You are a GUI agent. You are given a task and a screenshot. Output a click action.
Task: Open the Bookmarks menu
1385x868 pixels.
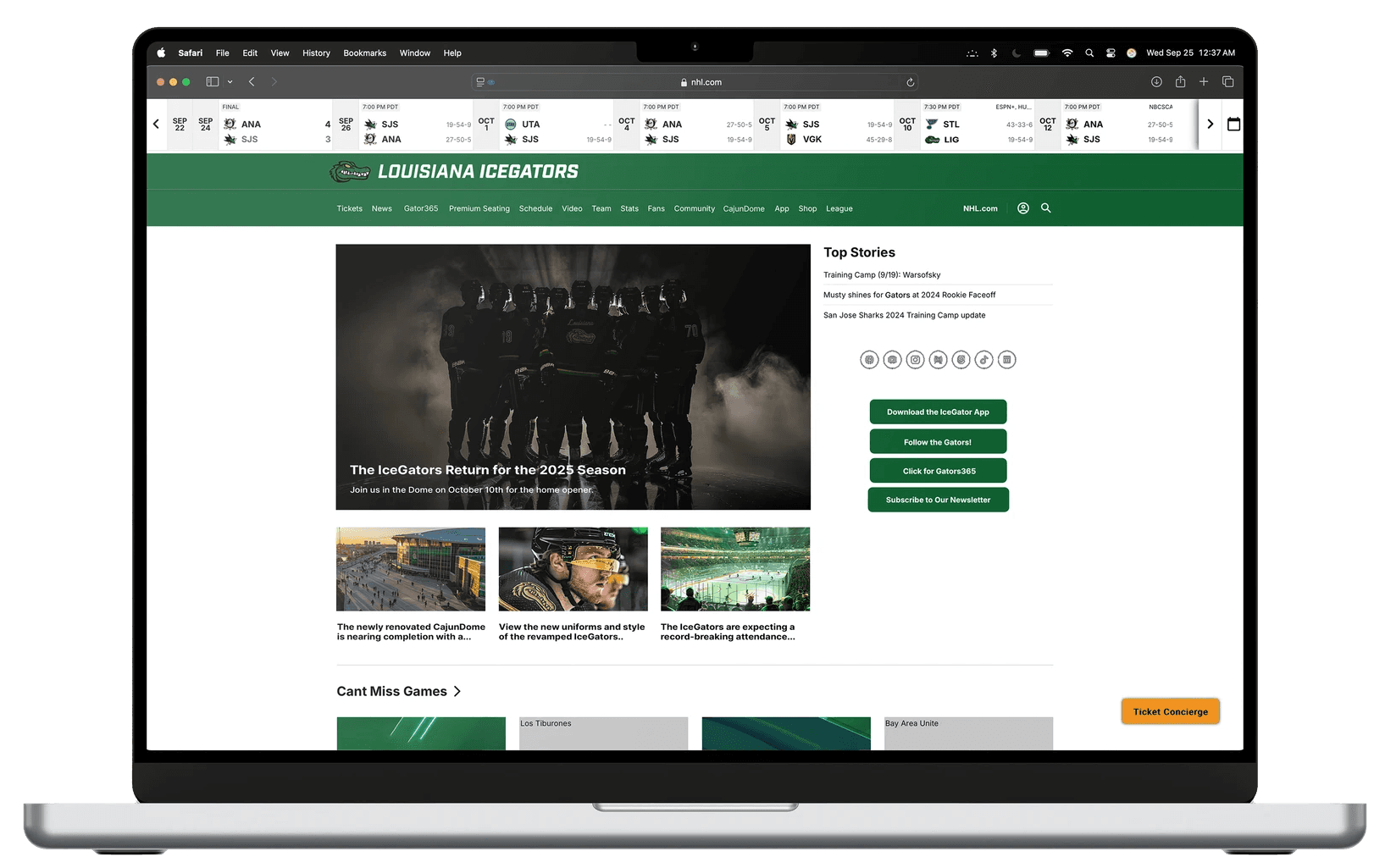(364, 53)
